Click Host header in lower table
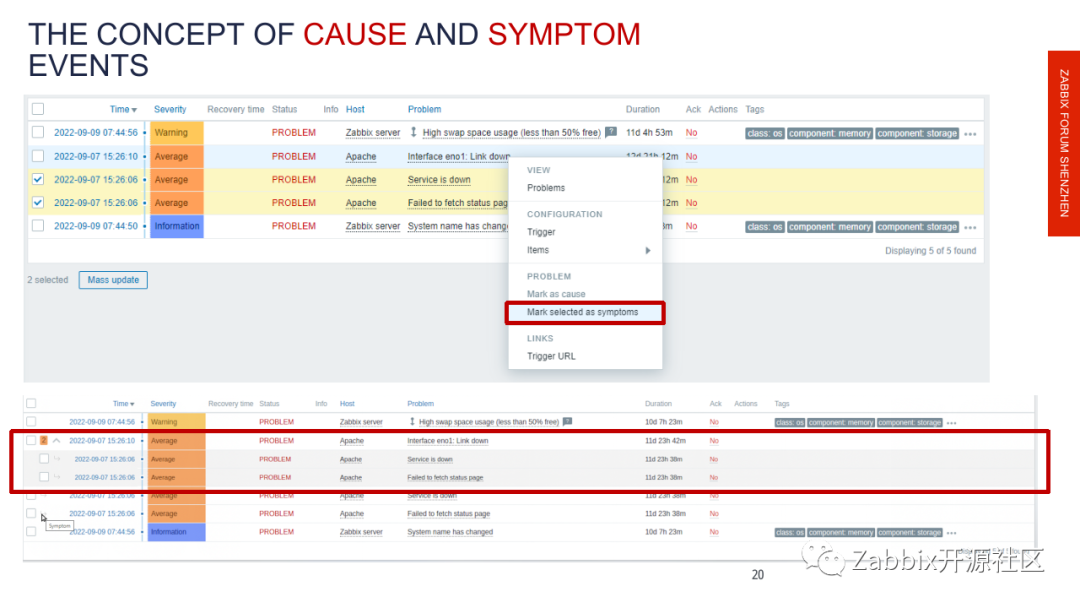 point(347,403)
